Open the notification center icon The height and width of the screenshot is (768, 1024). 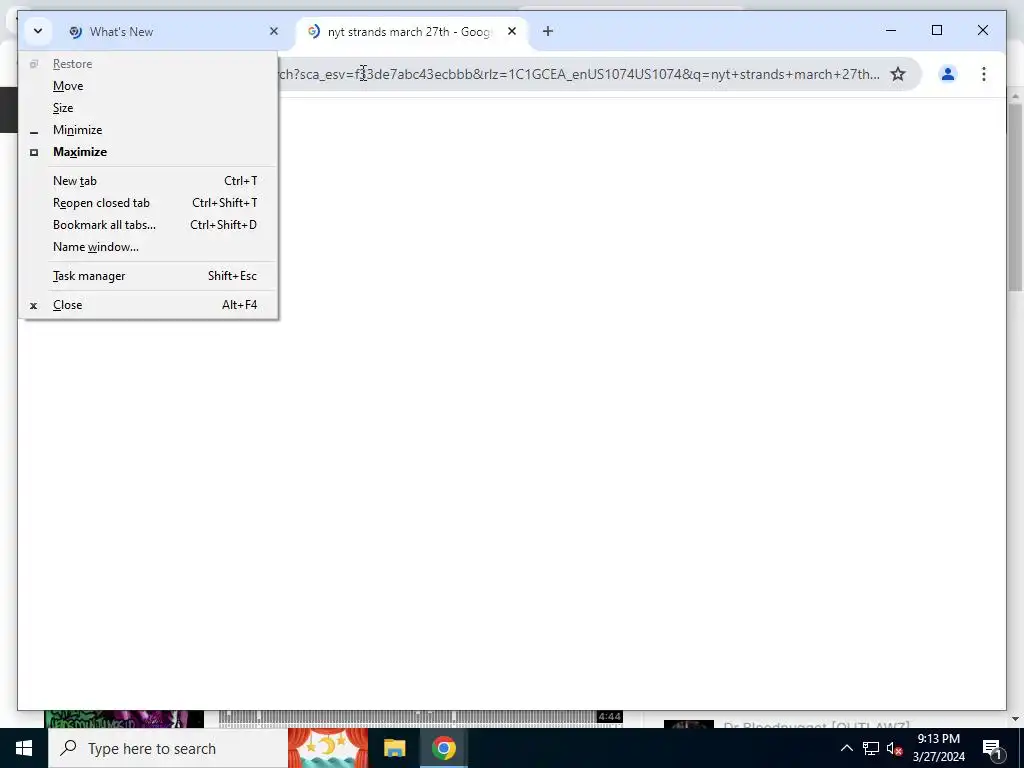pyautogui.click(x=992, y=748)
